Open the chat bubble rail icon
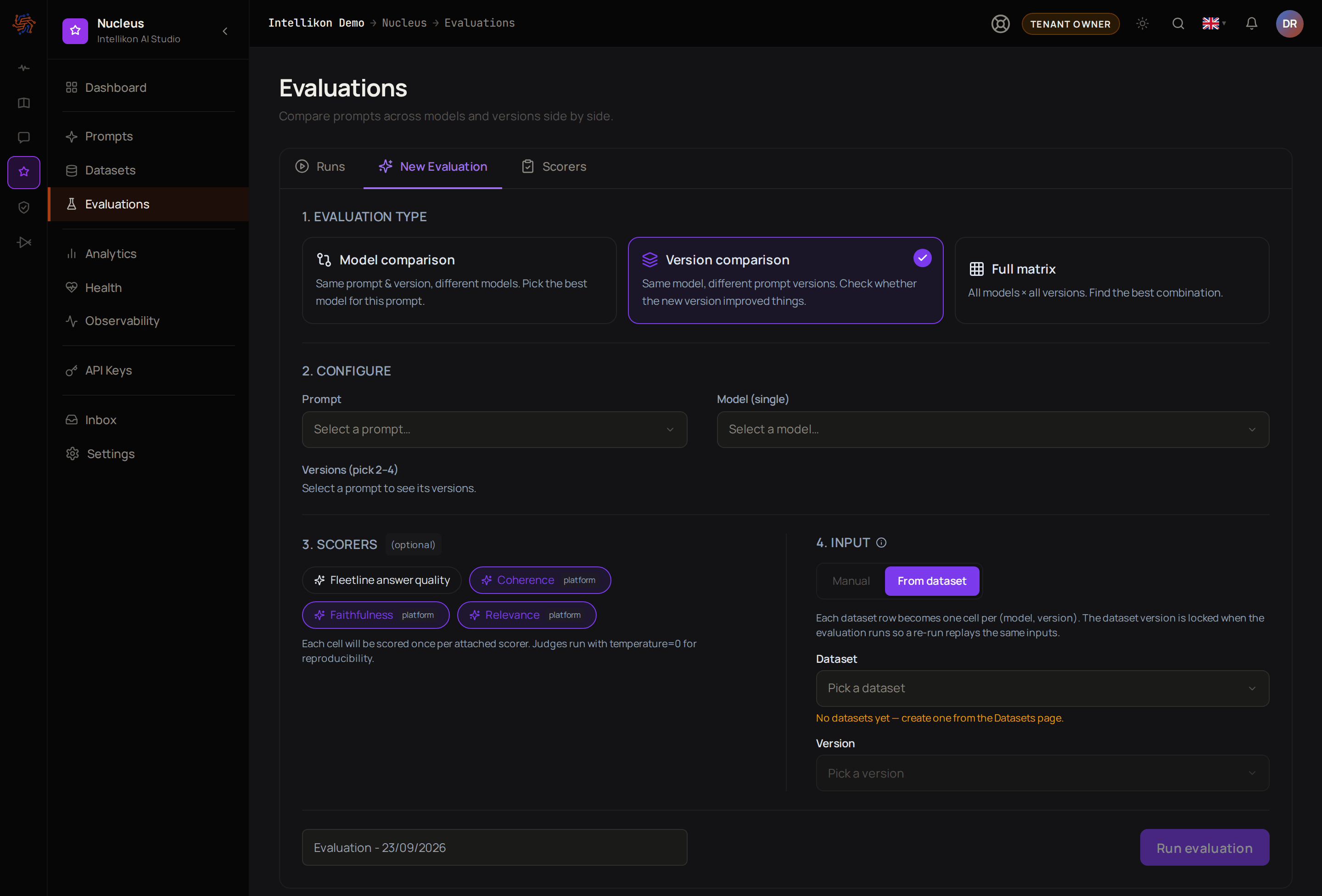This screenshot has height=896, width=1322. coord(24,137)
